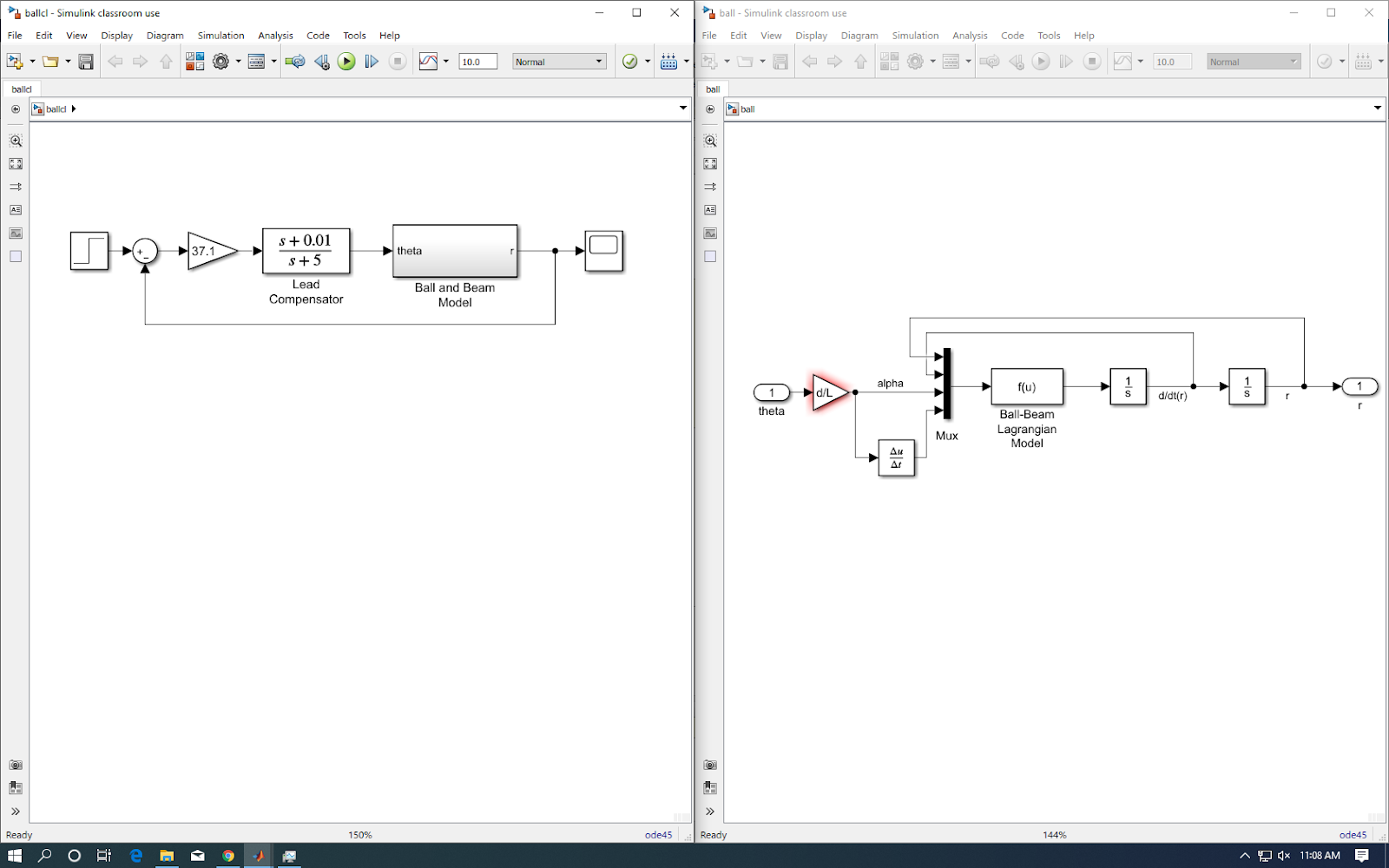Open Simulation menu in ballcl window
The width and height of the screenshot is (1389, 868).
click(x=221, y=36)
